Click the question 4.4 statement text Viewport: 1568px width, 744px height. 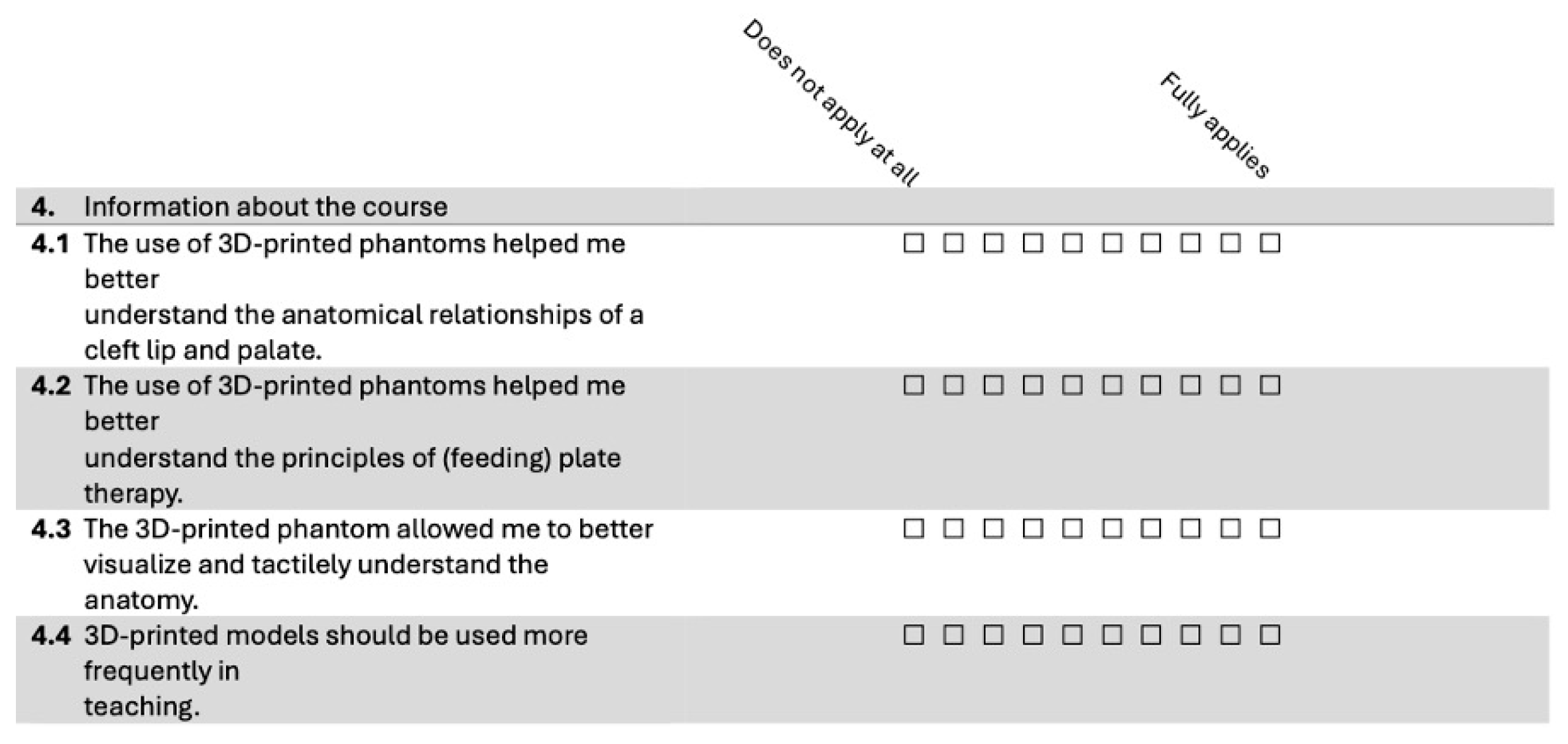point(335,670)
